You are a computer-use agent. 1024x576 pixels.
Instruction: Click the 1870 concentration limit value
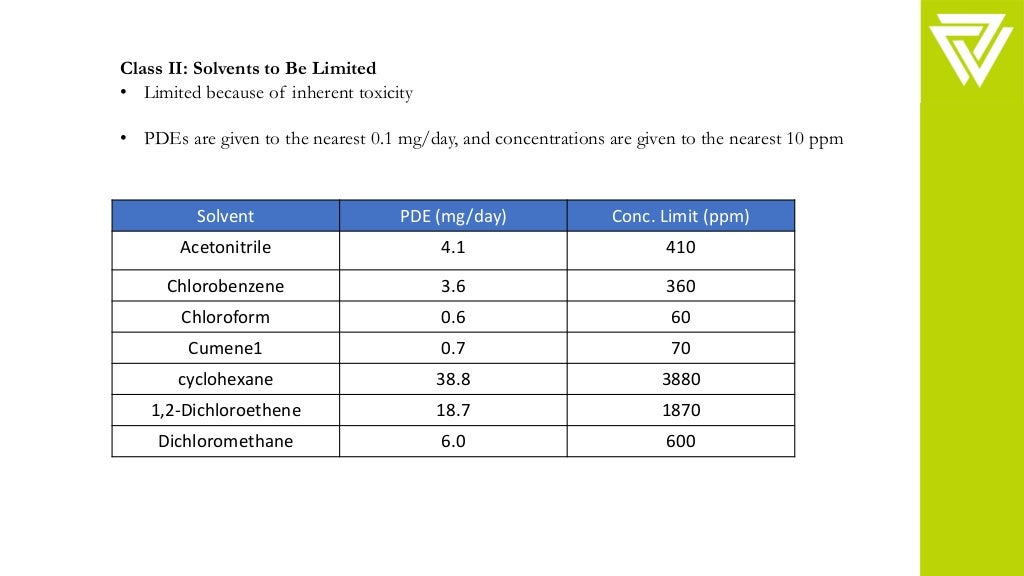(680, 410)
